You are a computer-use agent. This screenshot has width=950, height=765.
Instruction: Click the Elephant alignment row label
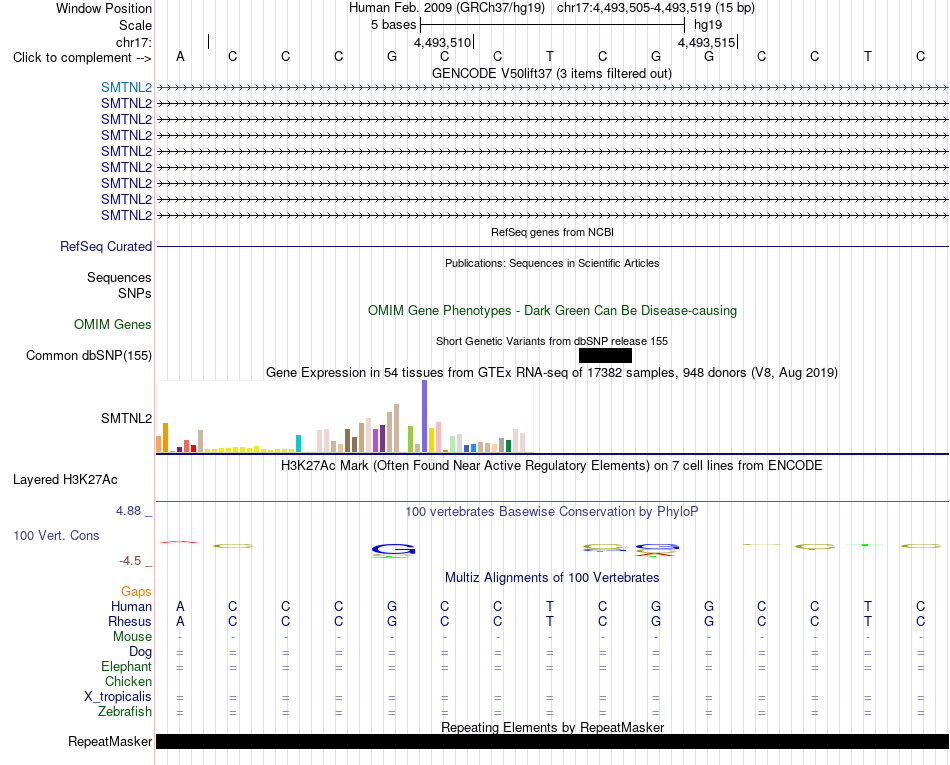coord(126,667)
